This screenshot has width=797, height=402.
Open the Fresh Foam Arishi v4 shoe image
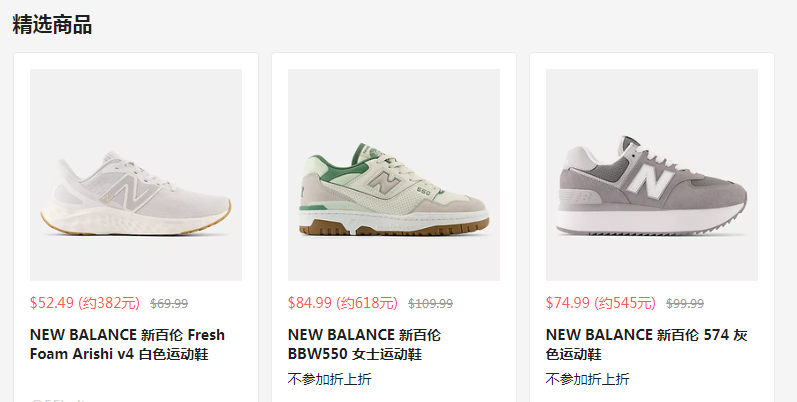(136, 175)
